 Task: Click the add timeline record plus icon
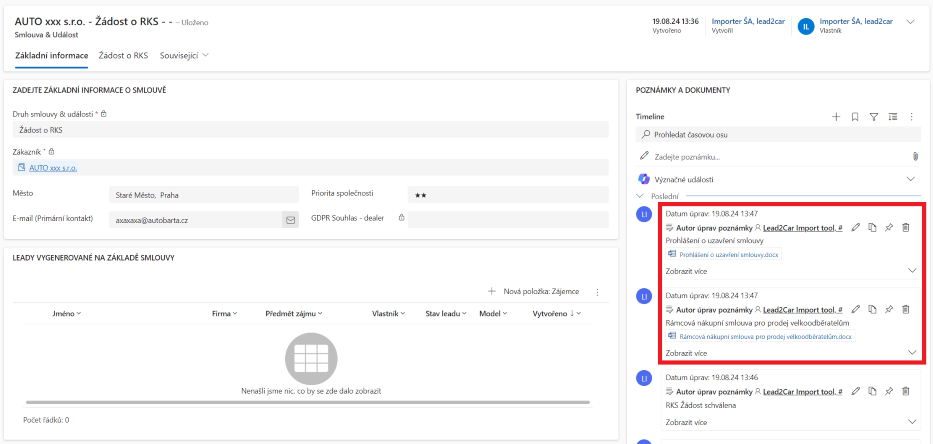point(836,117)
